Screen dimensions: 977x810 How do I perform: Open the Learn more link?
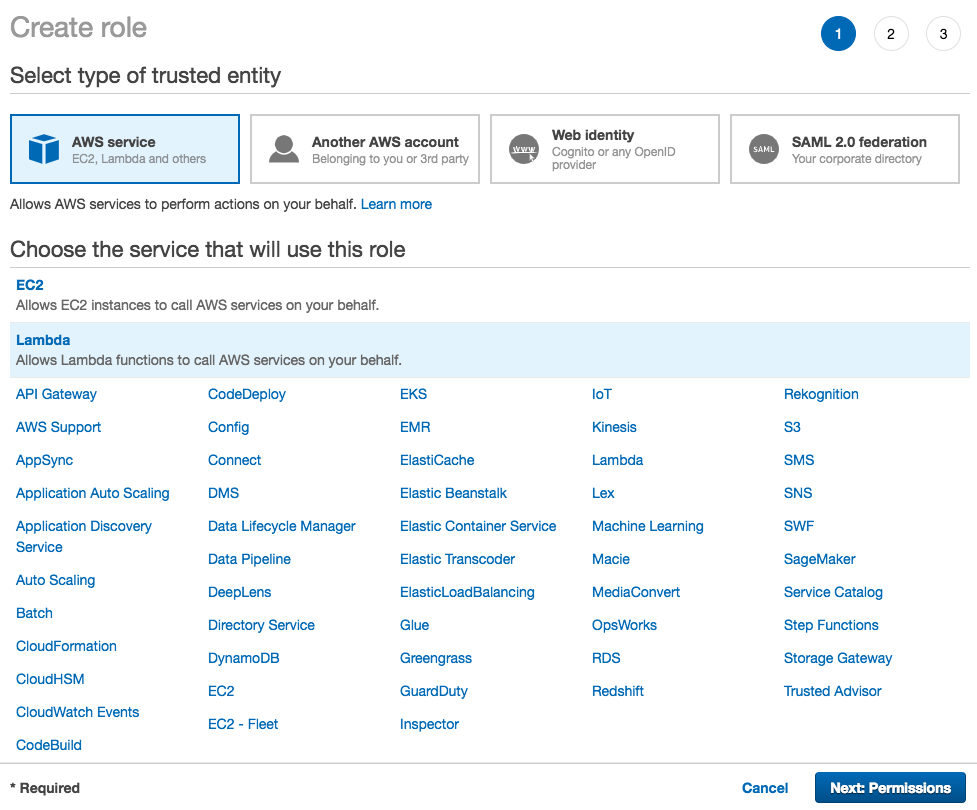tap(396, 204)
